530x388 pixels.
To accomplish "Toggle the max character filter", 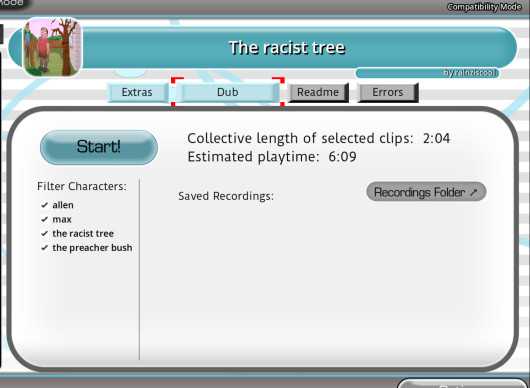I will click(56, 219).
